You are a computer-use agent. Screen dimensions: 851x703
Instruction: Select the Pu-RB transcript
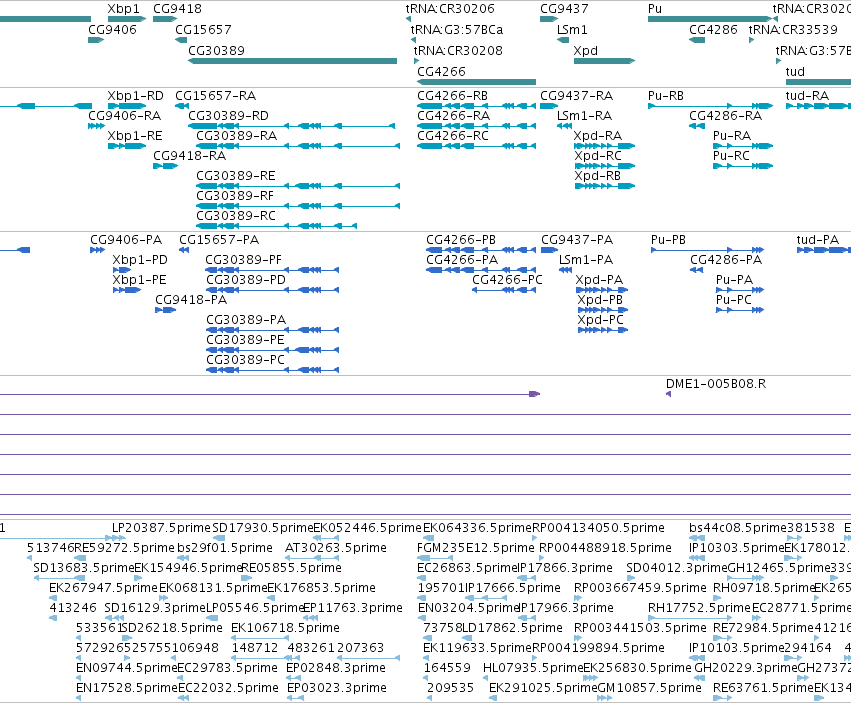pyautogui.click(x=710, y=106)
